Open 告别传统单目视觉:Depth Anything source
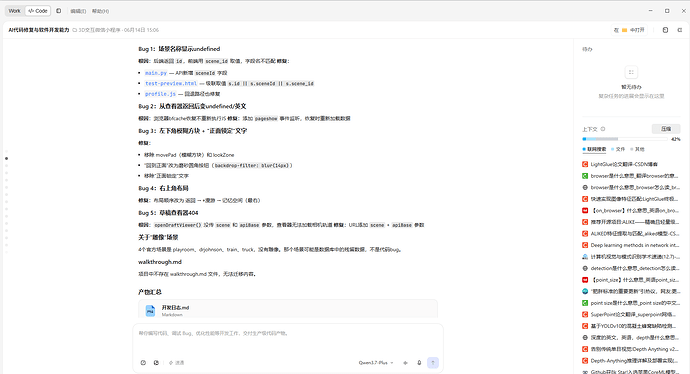Screen dimensions: 690x374 [631, 349]
